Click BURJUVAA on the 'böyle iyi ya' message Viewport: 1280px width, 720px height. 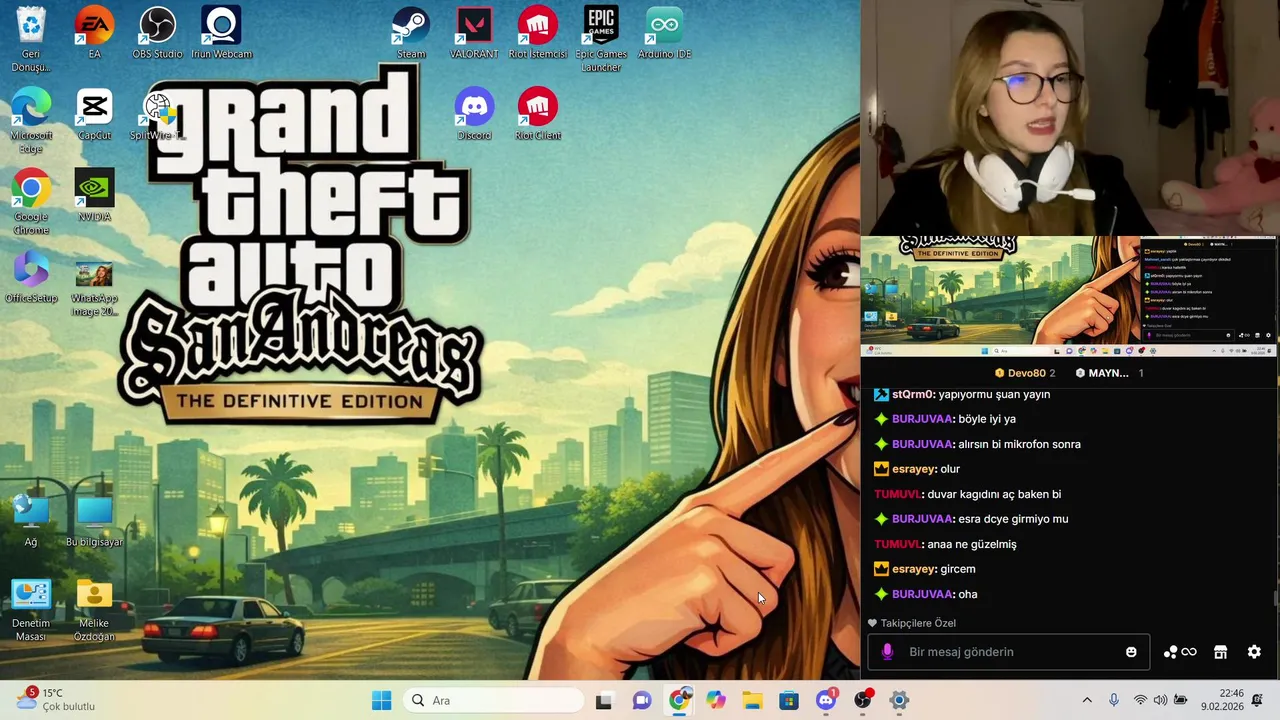pos(922,419)
